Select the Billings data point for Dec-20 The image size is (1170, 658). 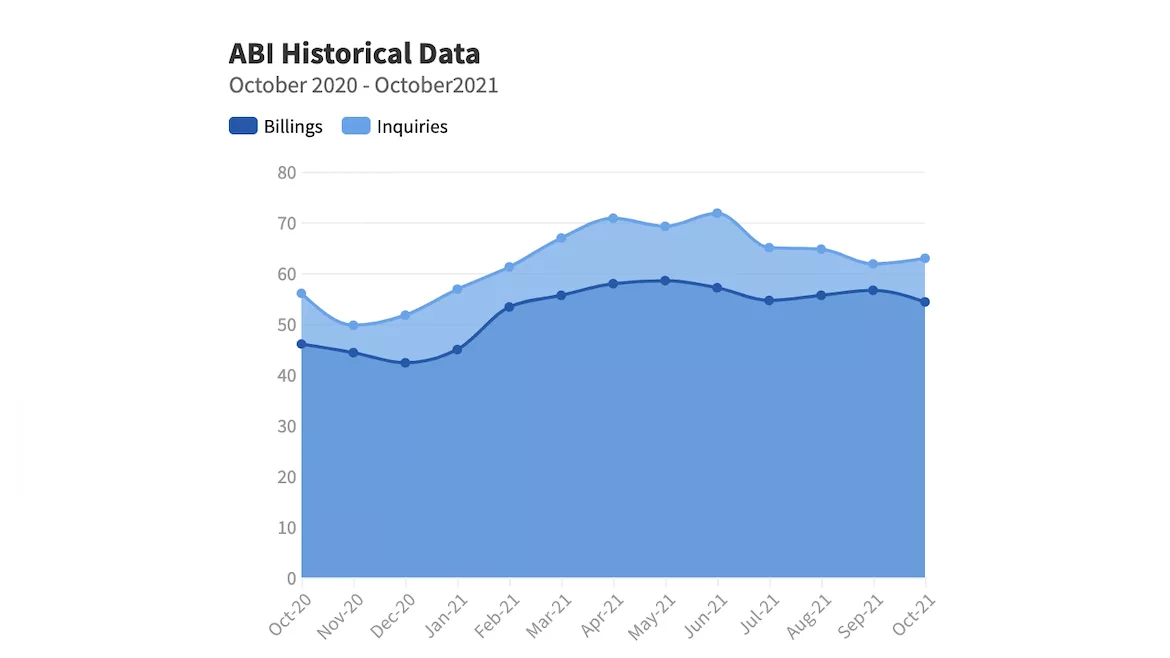point(405,363)
